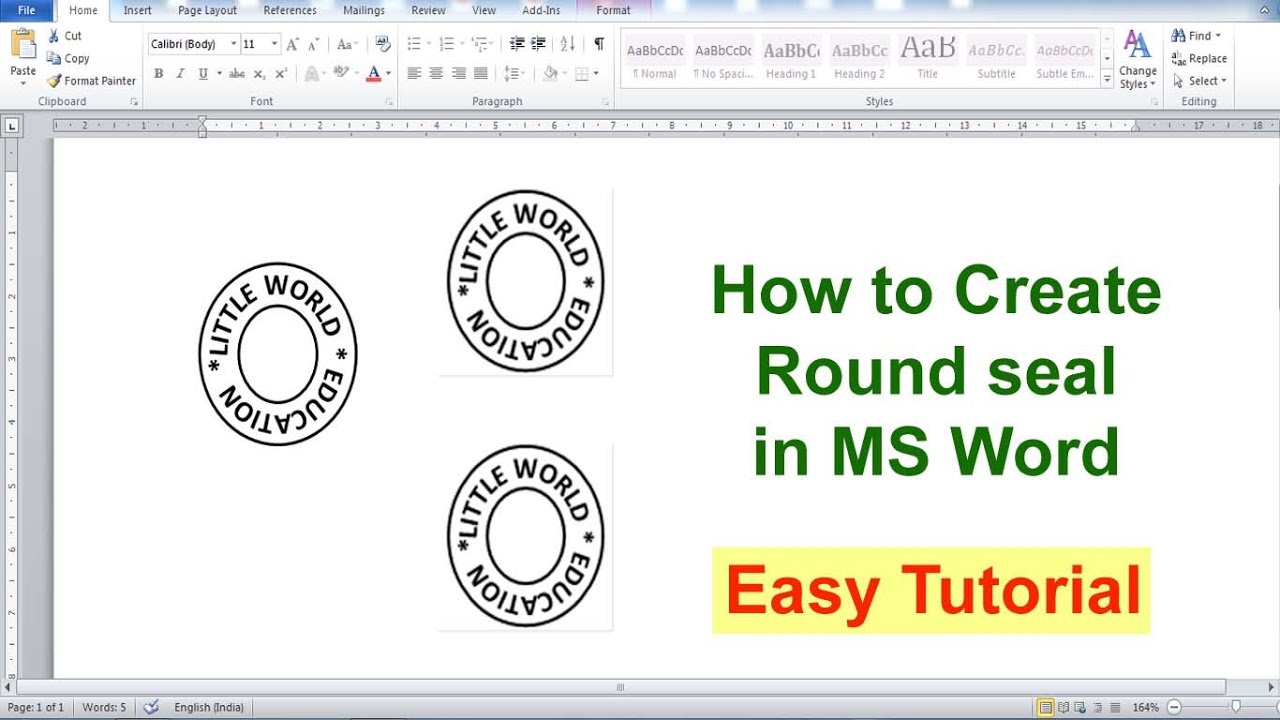
Task: Copy the selection
Action: pyautogui.click(x=68, y=58)
